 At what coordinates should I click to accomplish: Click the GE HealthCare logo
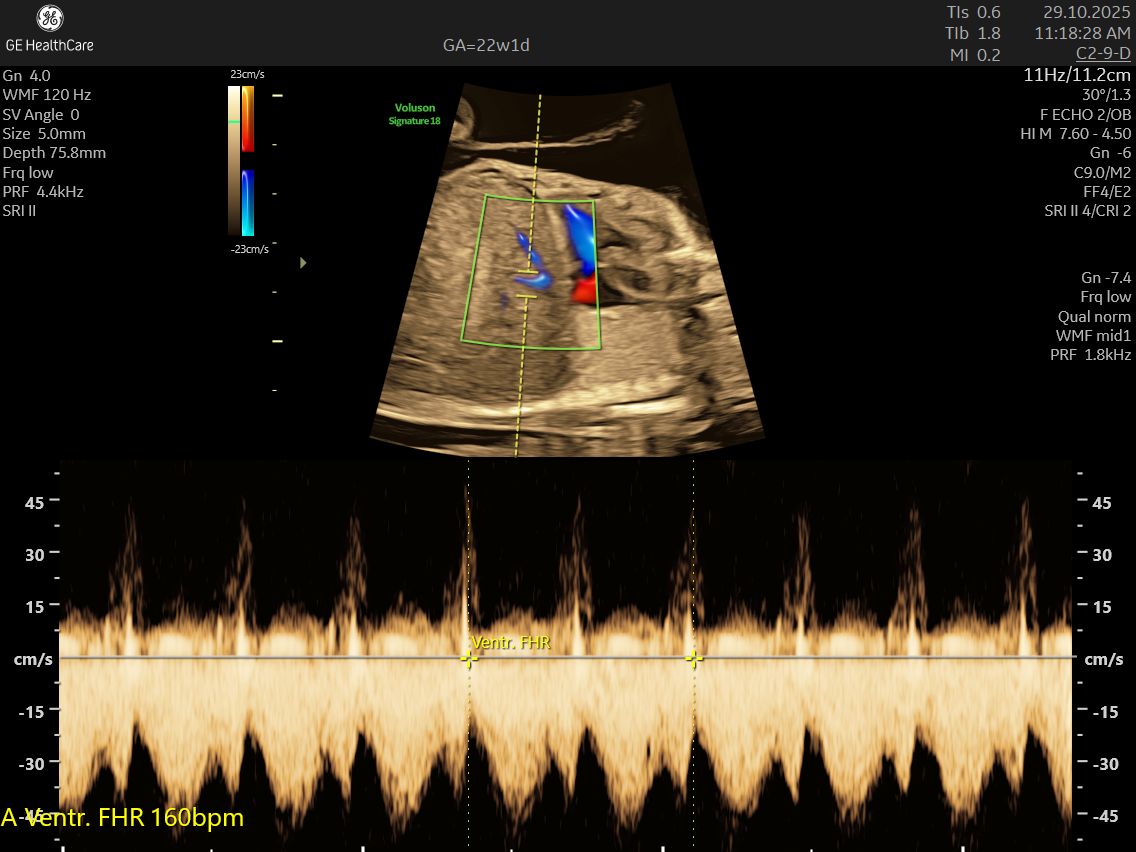click(x=49, y=28)
